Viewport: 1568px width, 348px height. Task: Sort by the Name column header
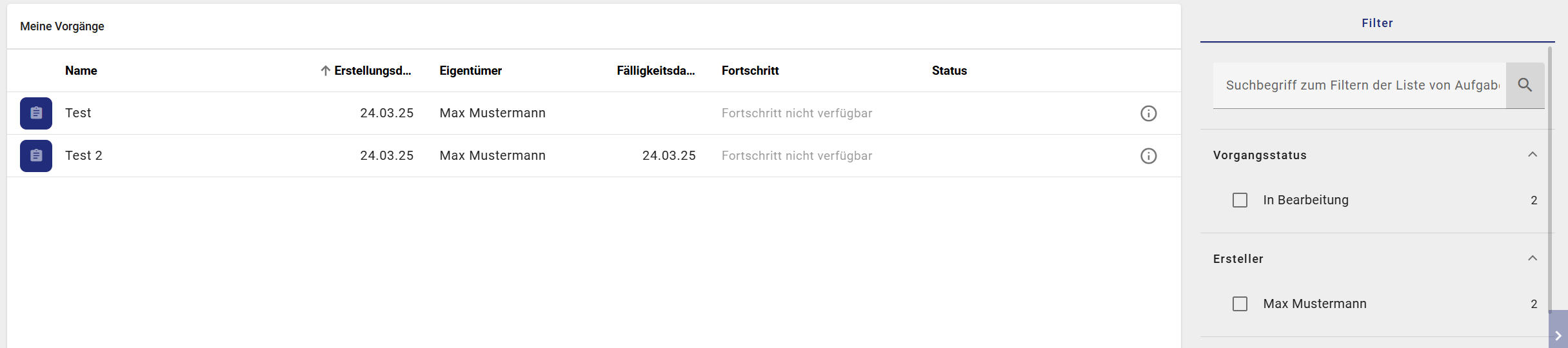[81, 71]
